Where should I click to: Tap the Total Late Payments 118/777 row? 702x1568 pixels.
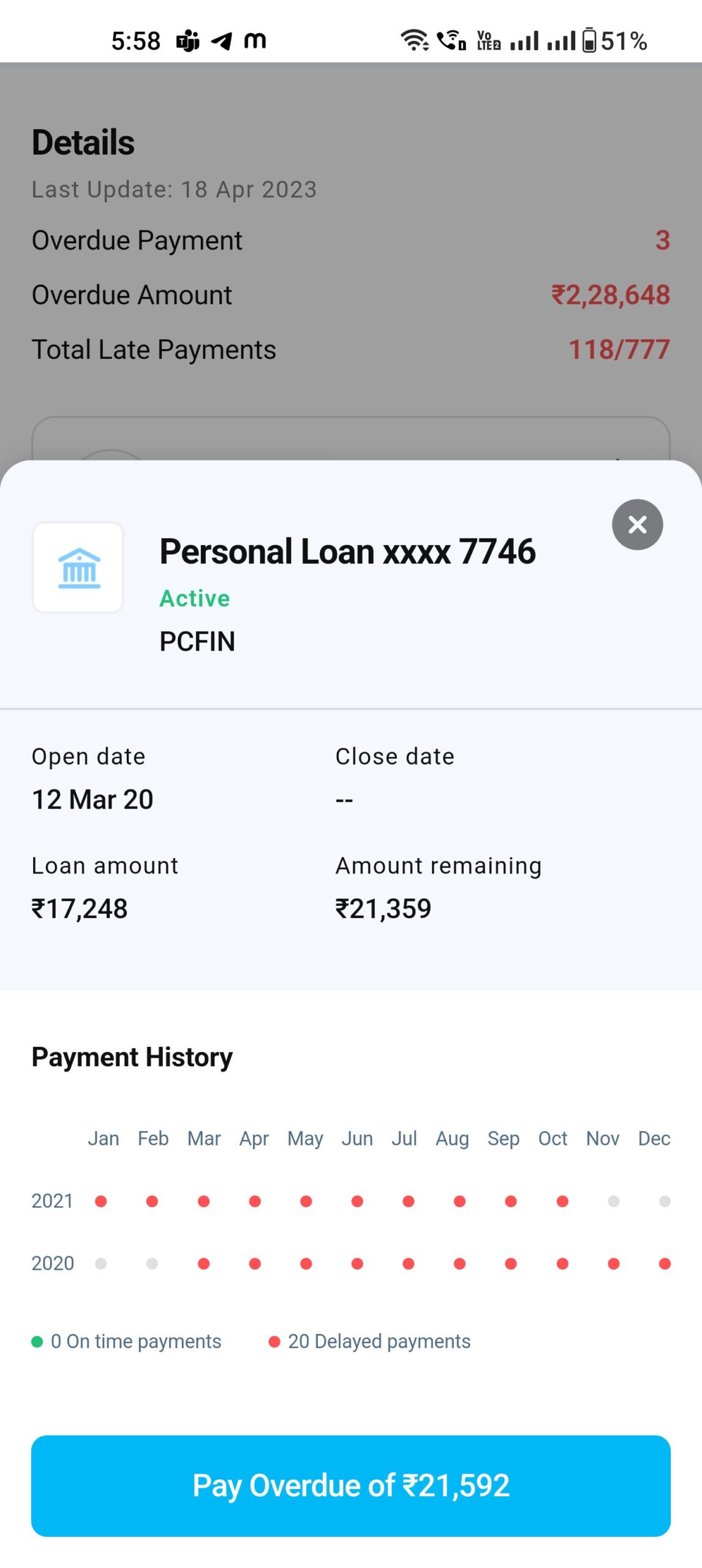[x=350, y=350]
